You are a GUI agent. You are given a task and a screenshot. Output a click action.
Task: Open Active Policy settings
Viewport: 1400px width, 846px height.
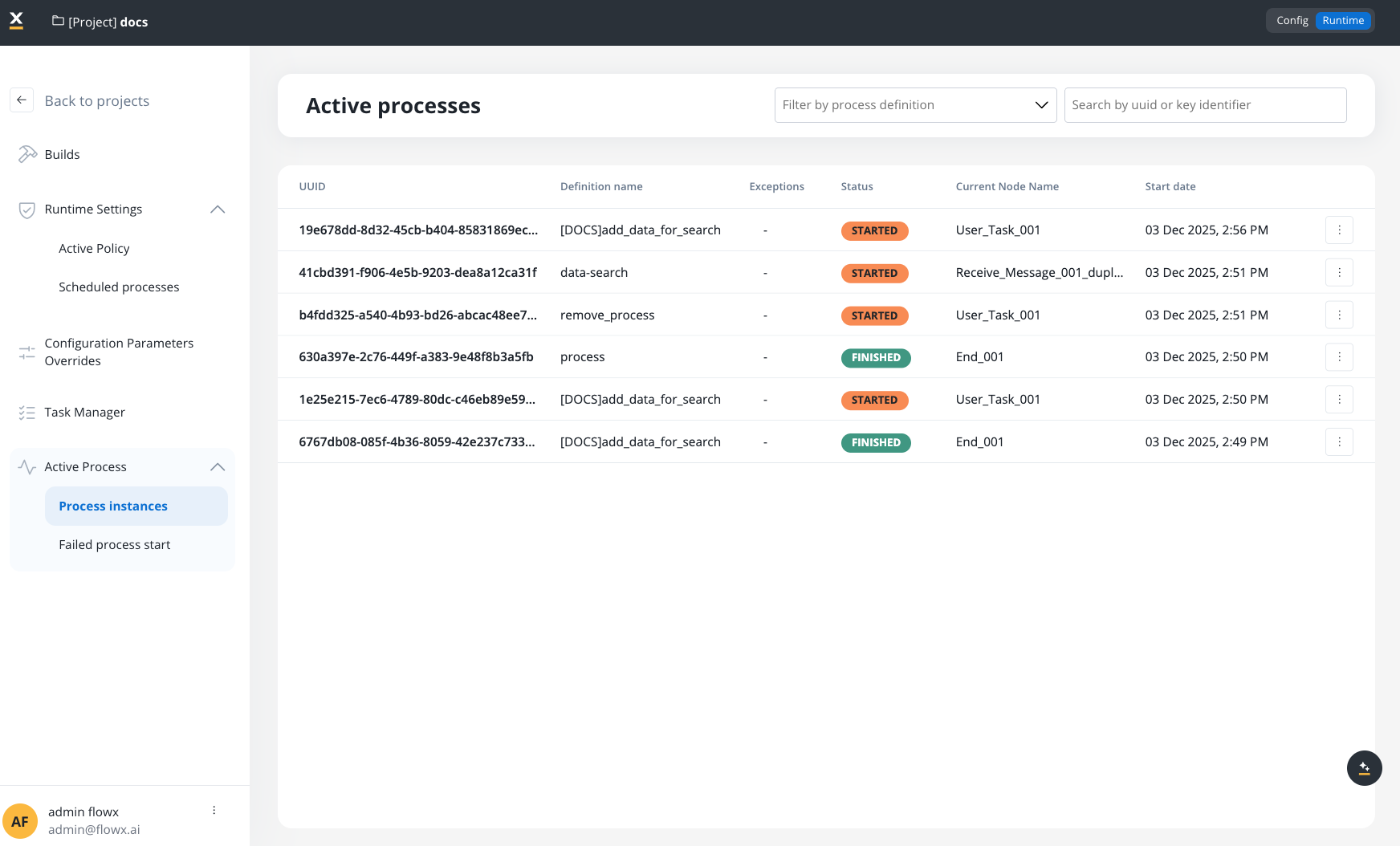click(94, 249)
